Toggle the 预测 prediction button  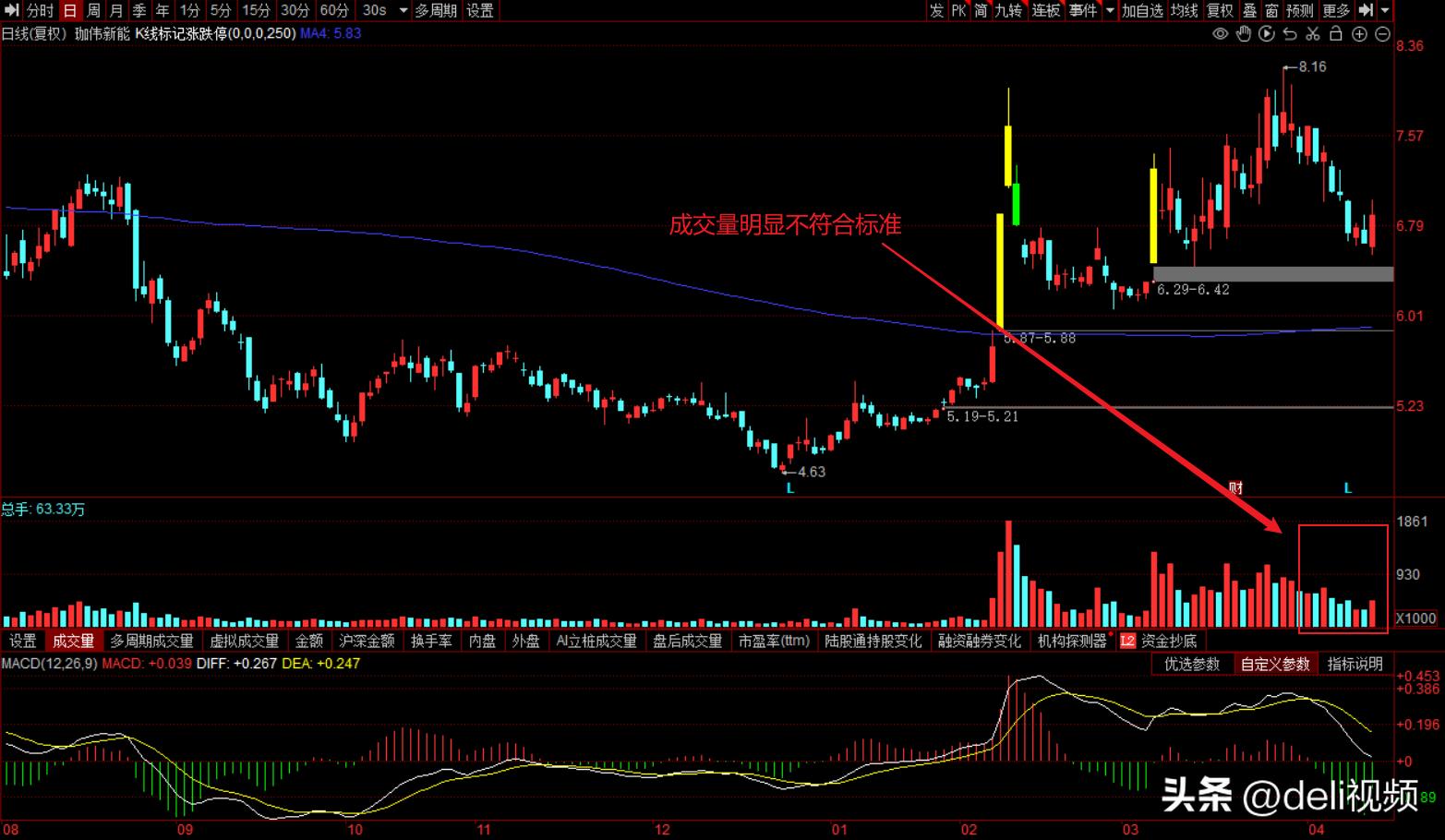point(1300,10)
